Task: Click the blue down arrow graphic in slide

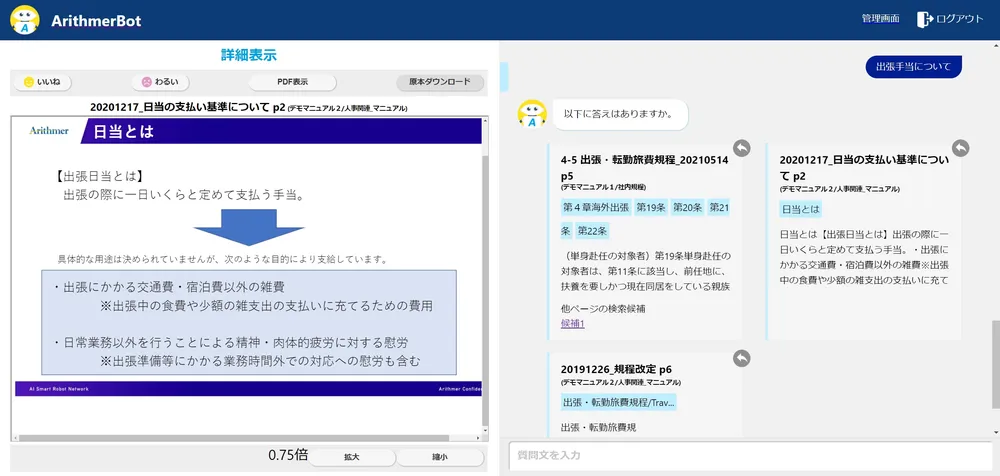Action: 249,228
